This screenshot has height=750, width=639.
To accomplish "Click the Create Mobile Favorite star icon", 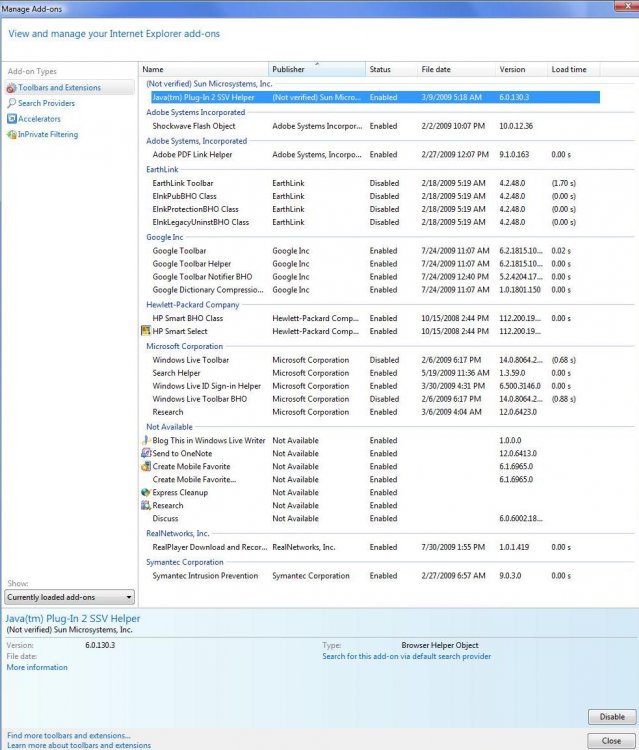I will [146, 466].
